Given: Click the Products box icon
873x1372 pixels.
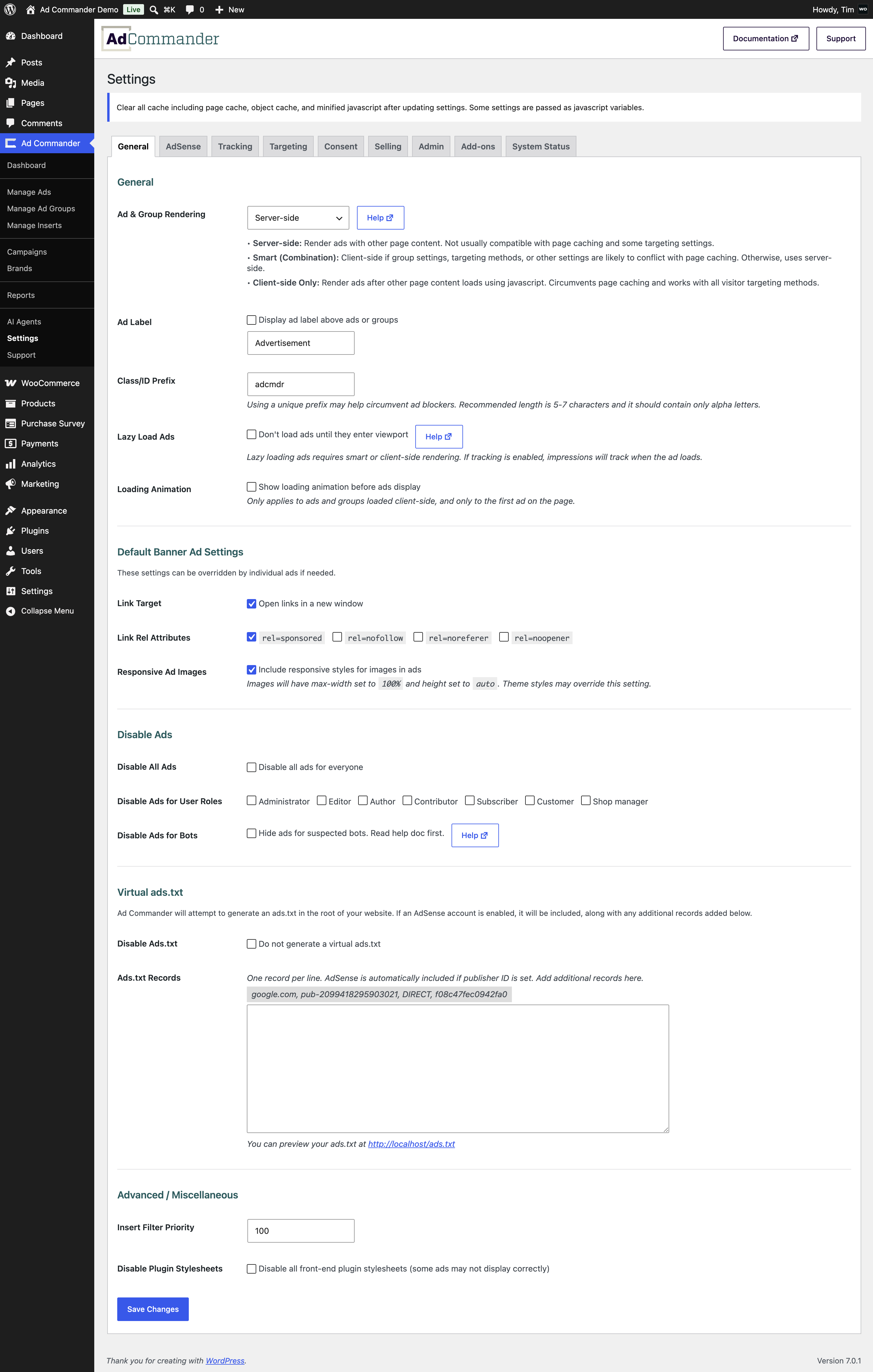Looking at the screenshot, I should 10,403.
